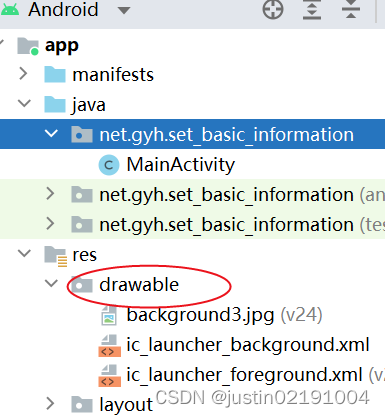Select the drawable folder label
The image size is (385, 417).
click(x=139, y=285)
